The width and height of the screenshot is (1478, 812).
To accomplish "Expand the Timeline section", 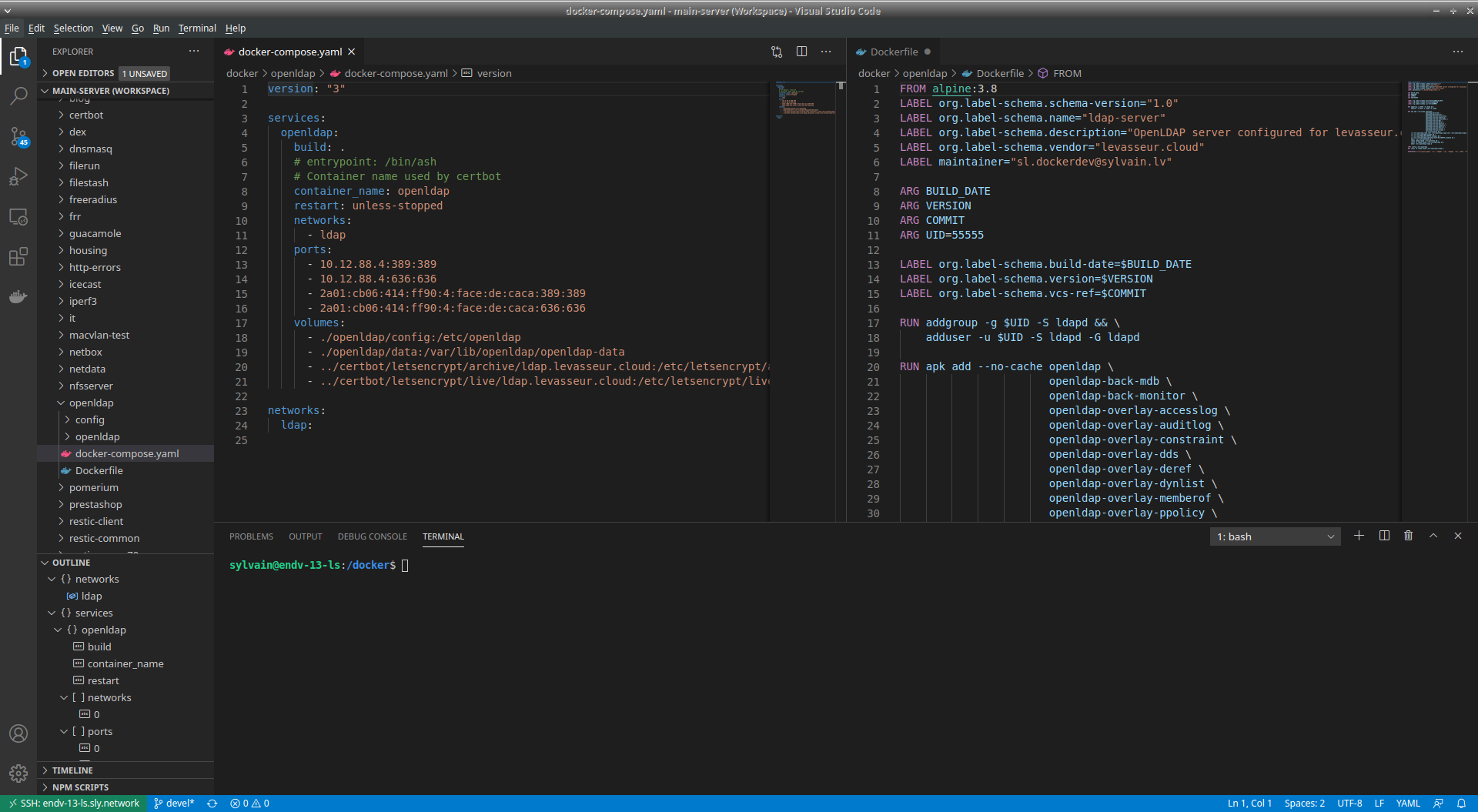I will tap(72, 770).
